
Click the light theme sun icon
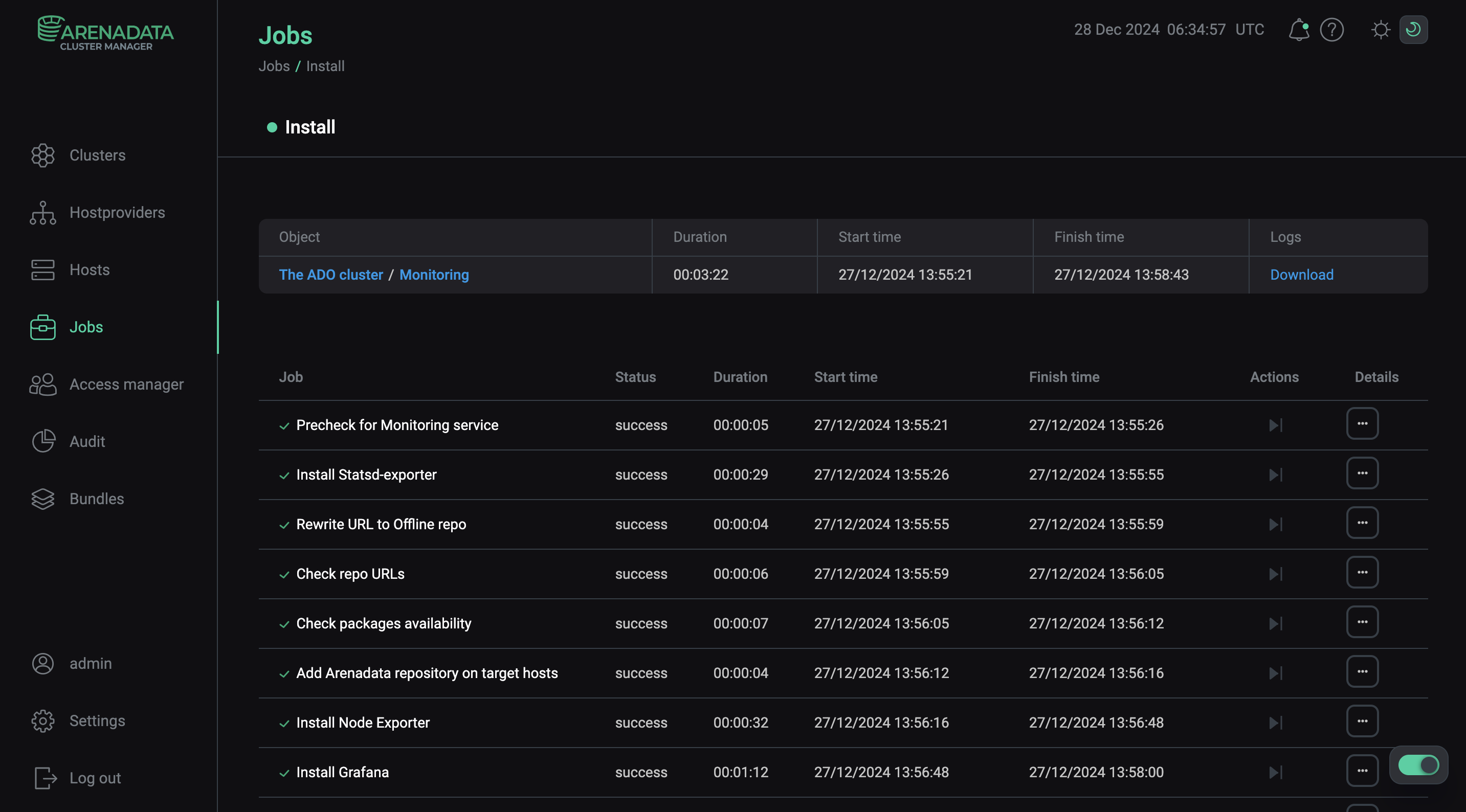coord(1381,30)
